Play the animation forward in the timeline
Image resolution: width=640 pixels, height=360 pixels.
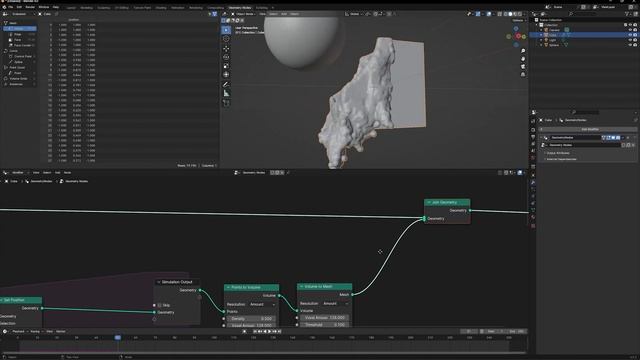coord(269,331)
